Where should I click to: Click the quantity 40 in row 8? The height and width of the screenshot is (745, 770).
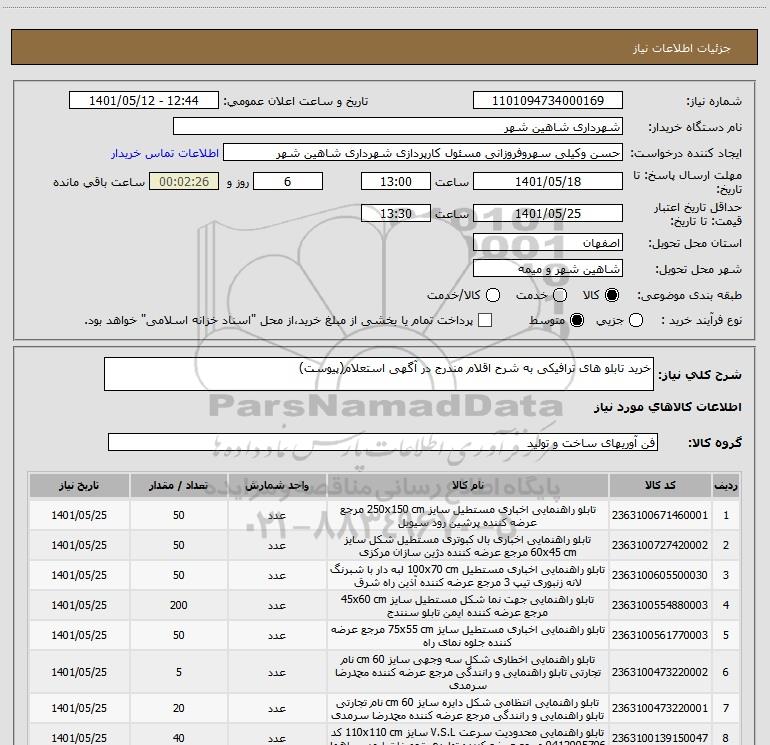pos(179,738)
